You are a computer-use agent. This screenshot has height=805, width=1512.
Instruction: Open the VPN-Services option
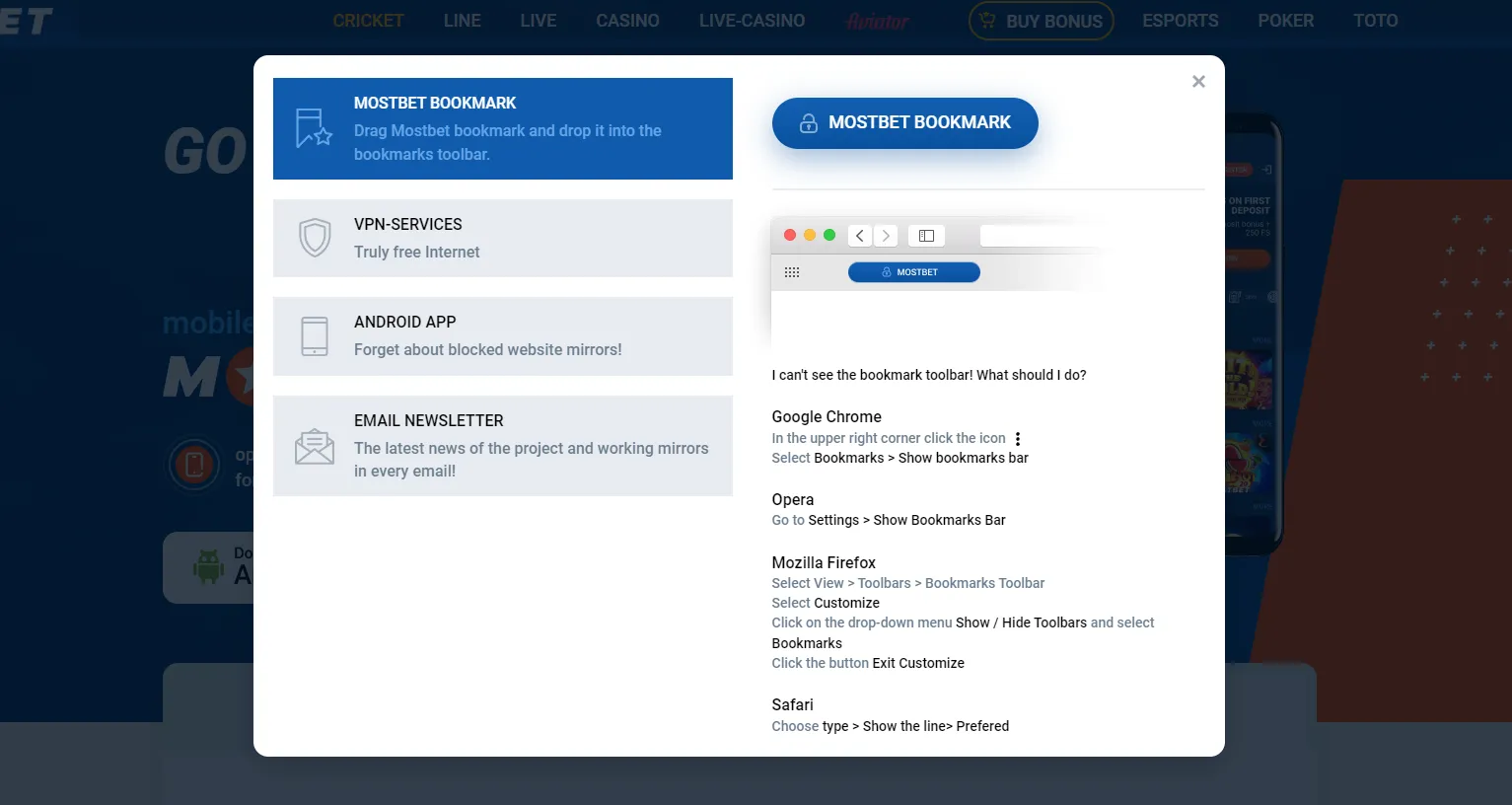(x=503, y=238)
